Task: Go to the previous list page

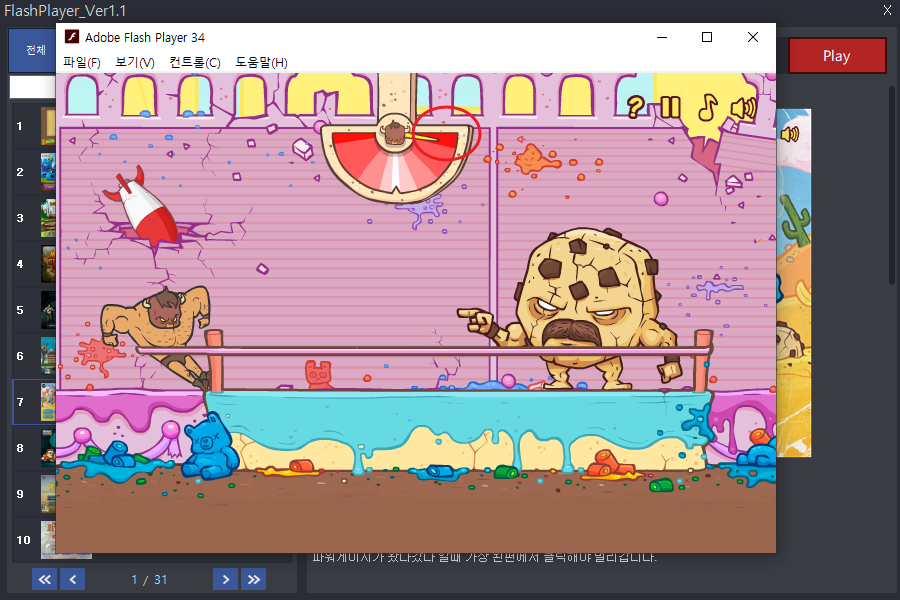Action: click(72, 579)
